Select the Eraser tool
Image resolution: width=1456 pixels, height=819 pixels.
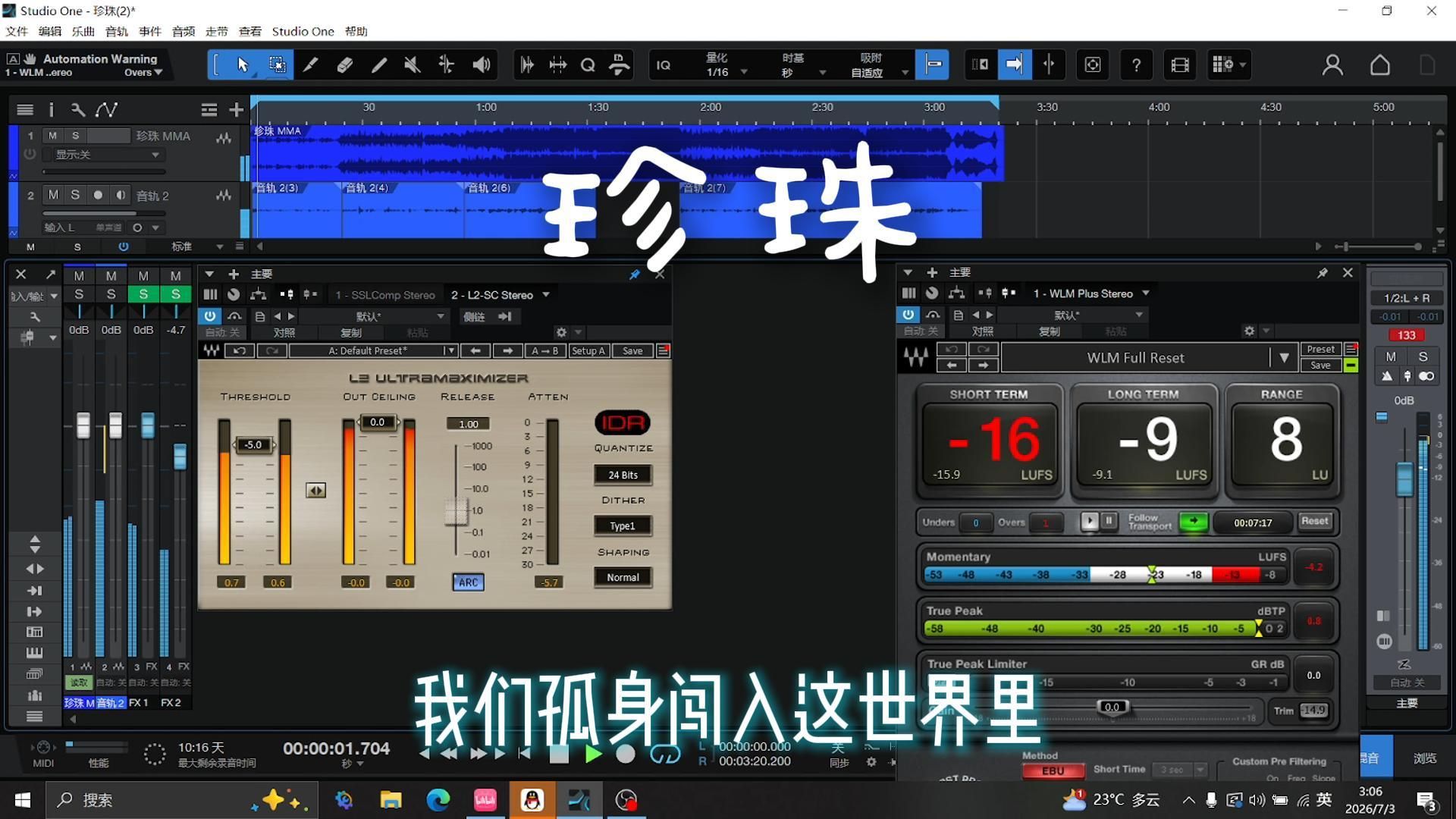coord(344,65)
